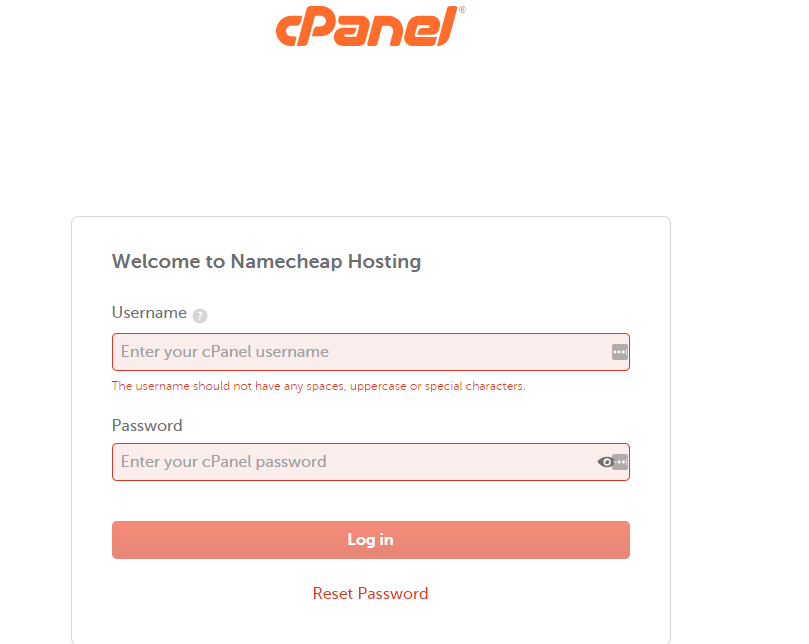Click the word Namecheap in the heading
809x644 pixels.
click(x=286, y=262)
